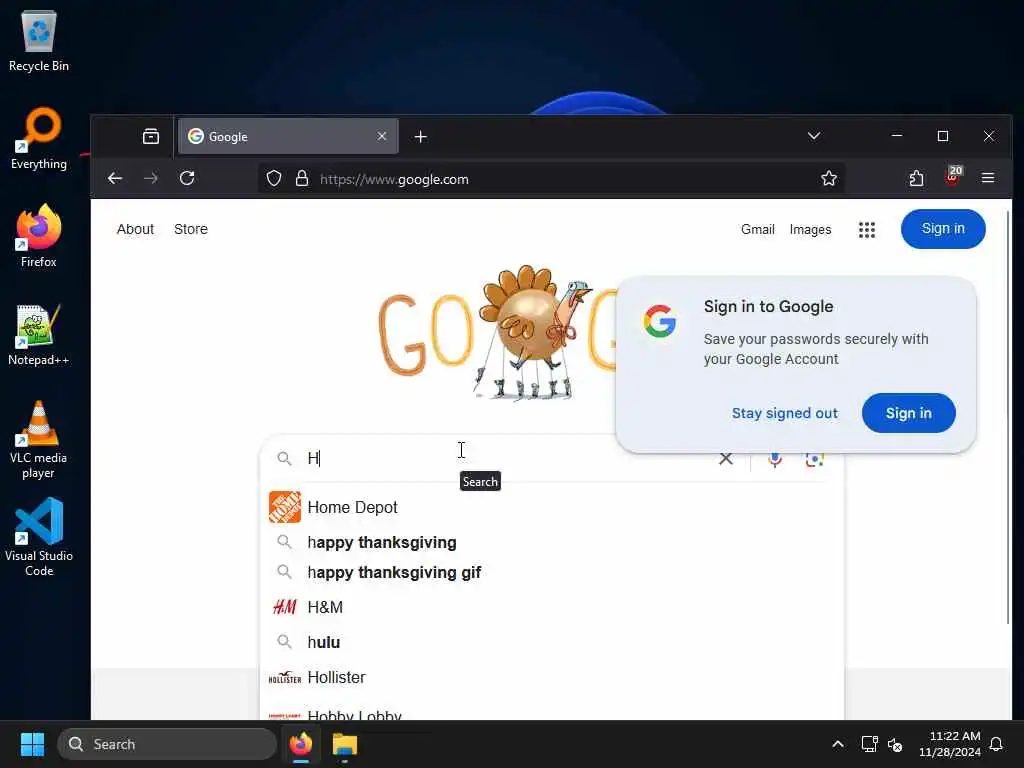
Task: Launch the Everything search desktop shortcut
Action: click(x=39, y=138)
